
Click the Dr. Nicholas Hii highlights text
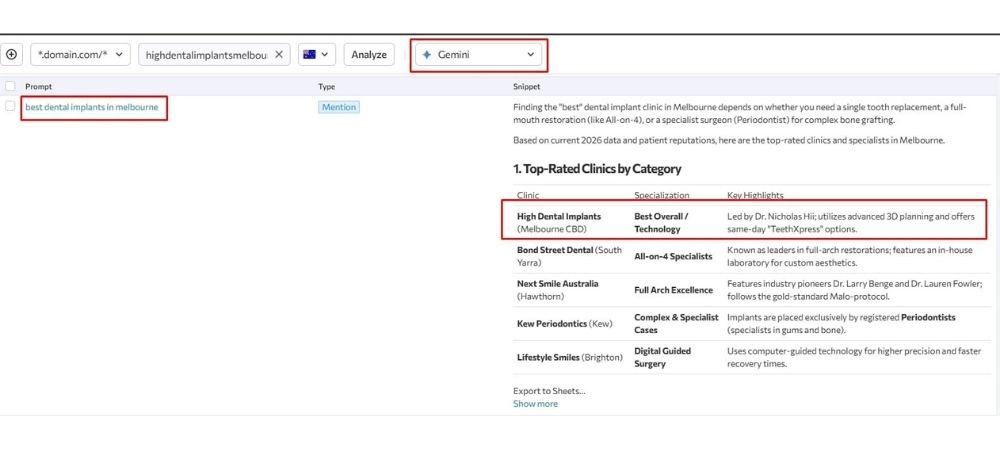[x=851, y=223]
